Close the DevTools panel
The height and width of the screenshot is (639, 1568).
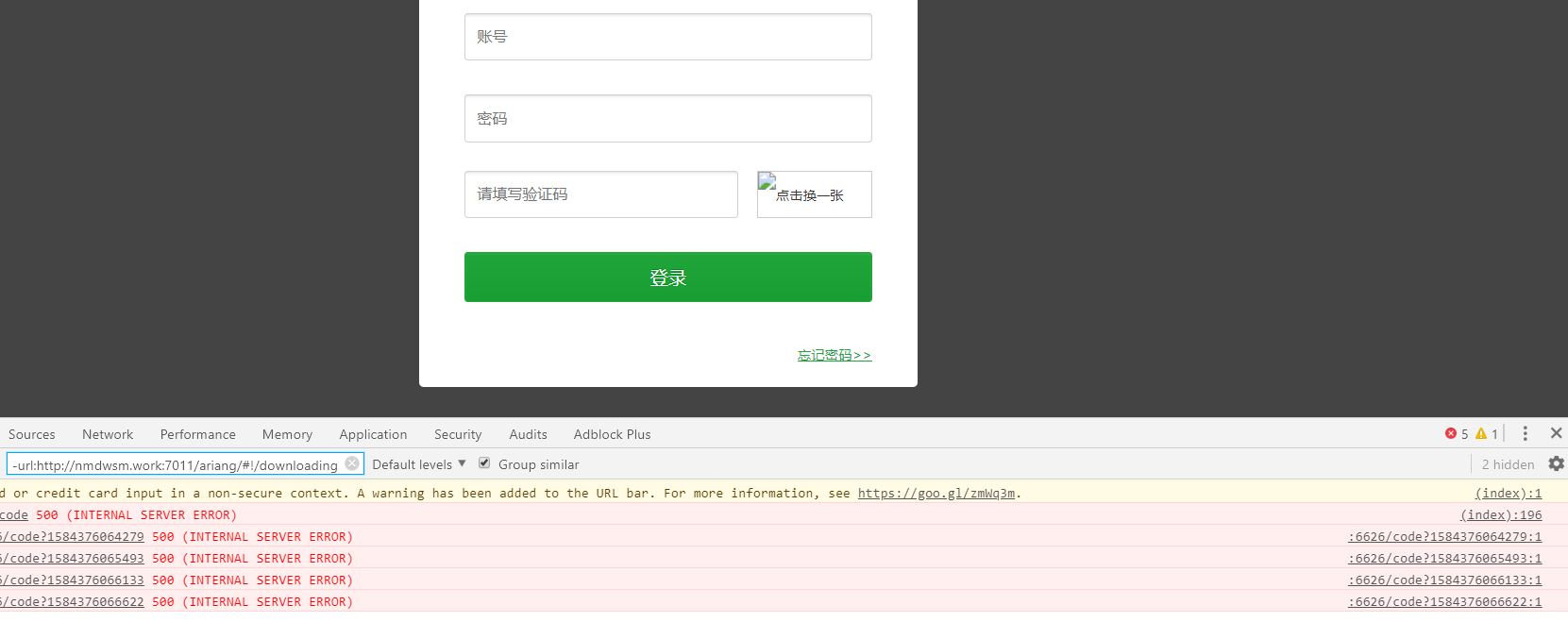click(1556, 433)
